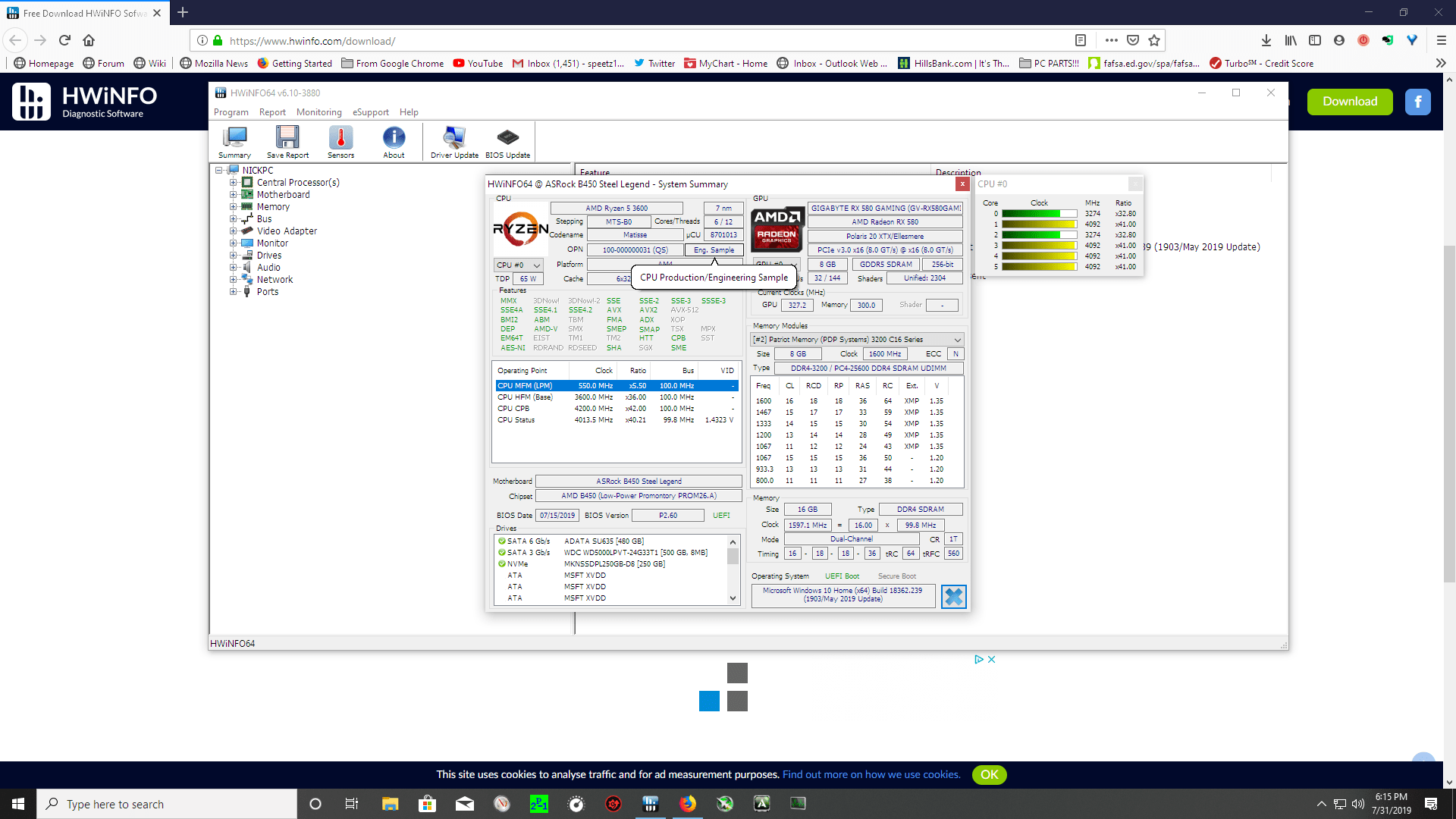Follow the cookies info link
Image resolution: width=1456 pixels, height=819 pixels.
871,774
